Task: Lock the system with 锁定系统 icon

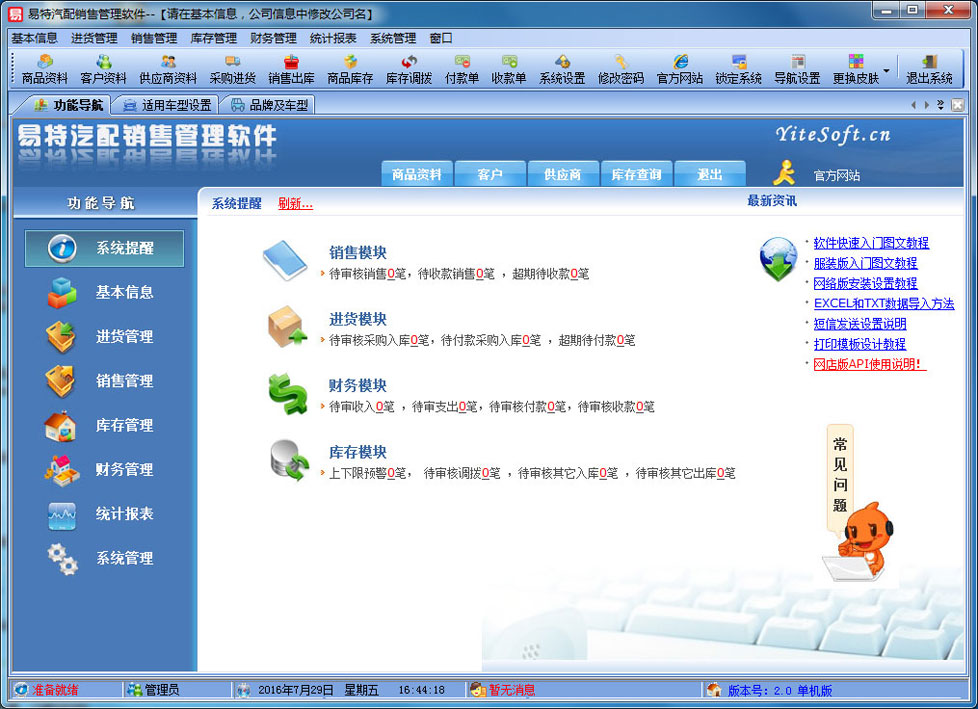Action: pos(738,70)
